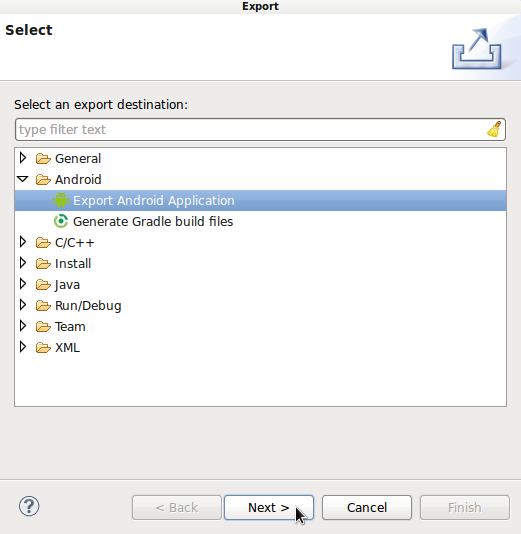Click the Team folder icon

pyautogui.click(x=43, y=326)
